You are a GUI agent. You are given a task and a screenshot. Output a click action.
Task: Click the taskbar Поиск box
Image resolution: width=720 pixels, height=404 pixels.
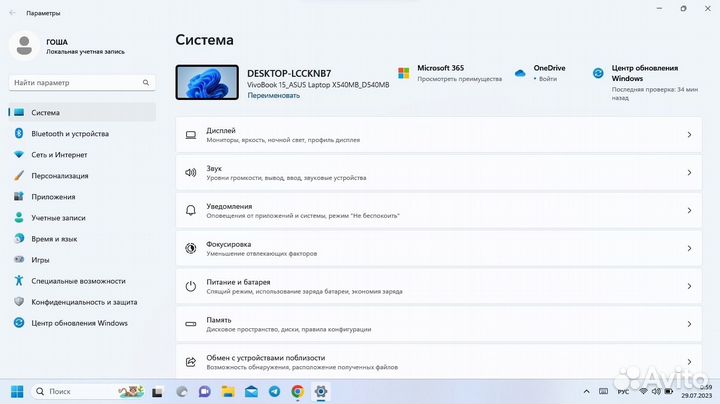(88, 392)
